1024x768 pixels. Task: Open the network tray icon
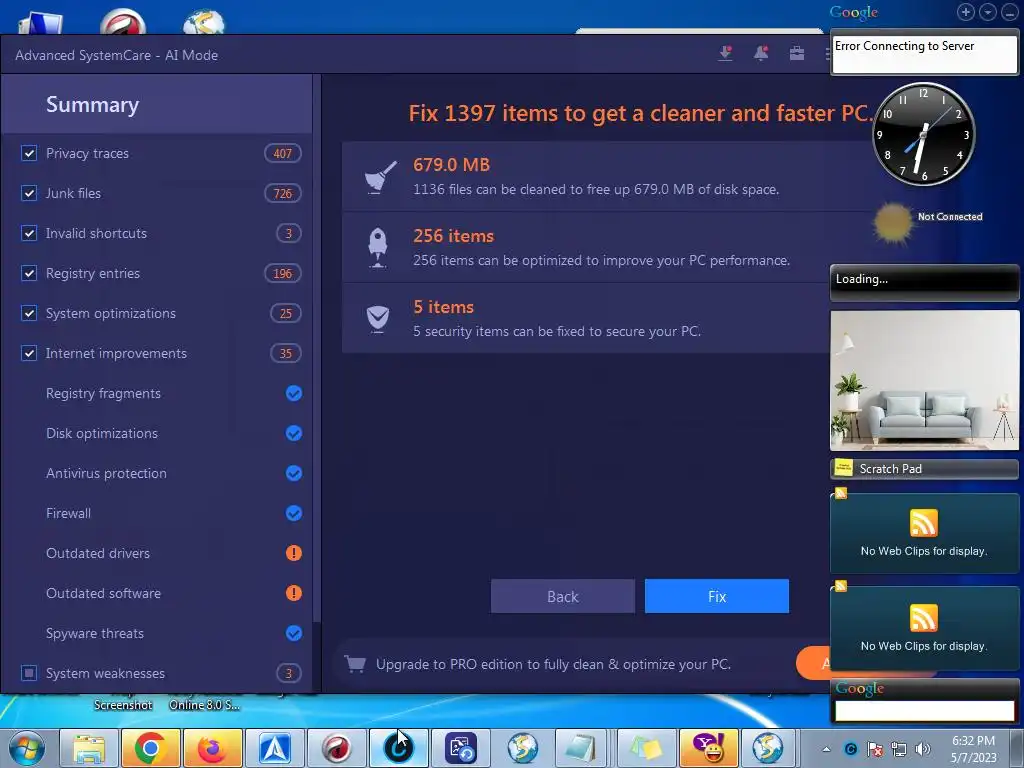pyautogui.click(x=899, y=749)
